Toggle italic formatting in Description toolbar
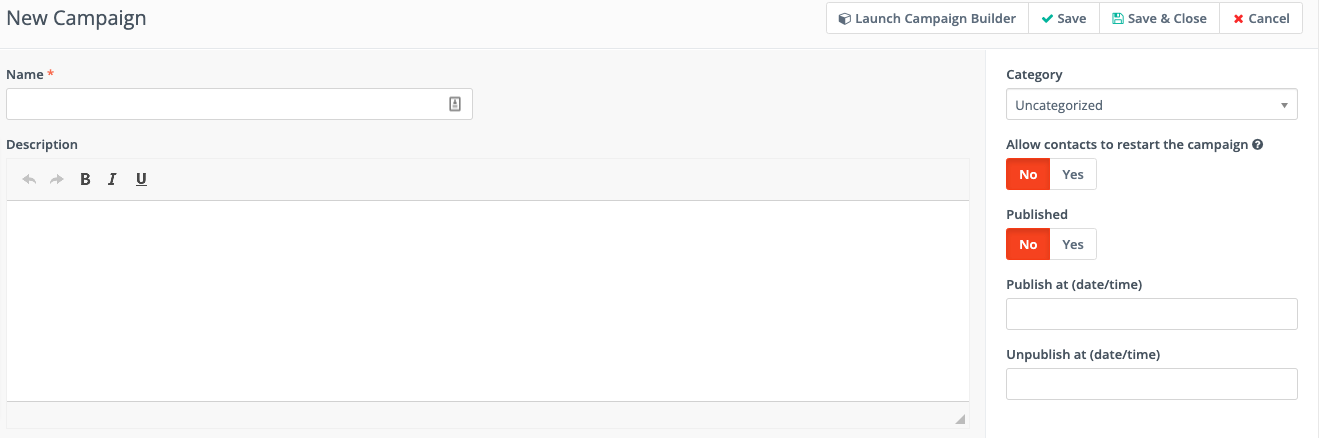Image resolution: width=1319 pixels, height=438 pixels. click(x=112, y=179)
